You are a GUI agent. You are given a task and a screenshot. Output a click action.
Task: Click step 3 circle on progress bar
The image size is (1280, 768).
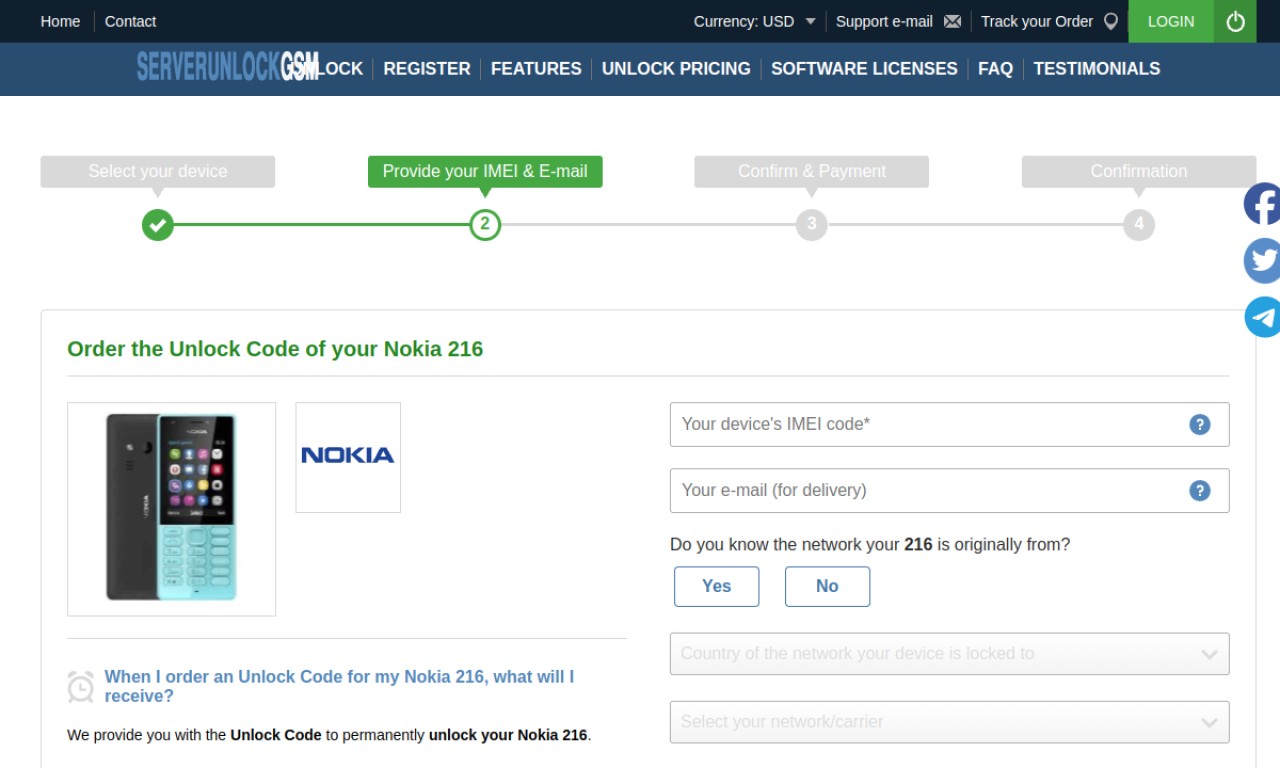coord(811,224)
